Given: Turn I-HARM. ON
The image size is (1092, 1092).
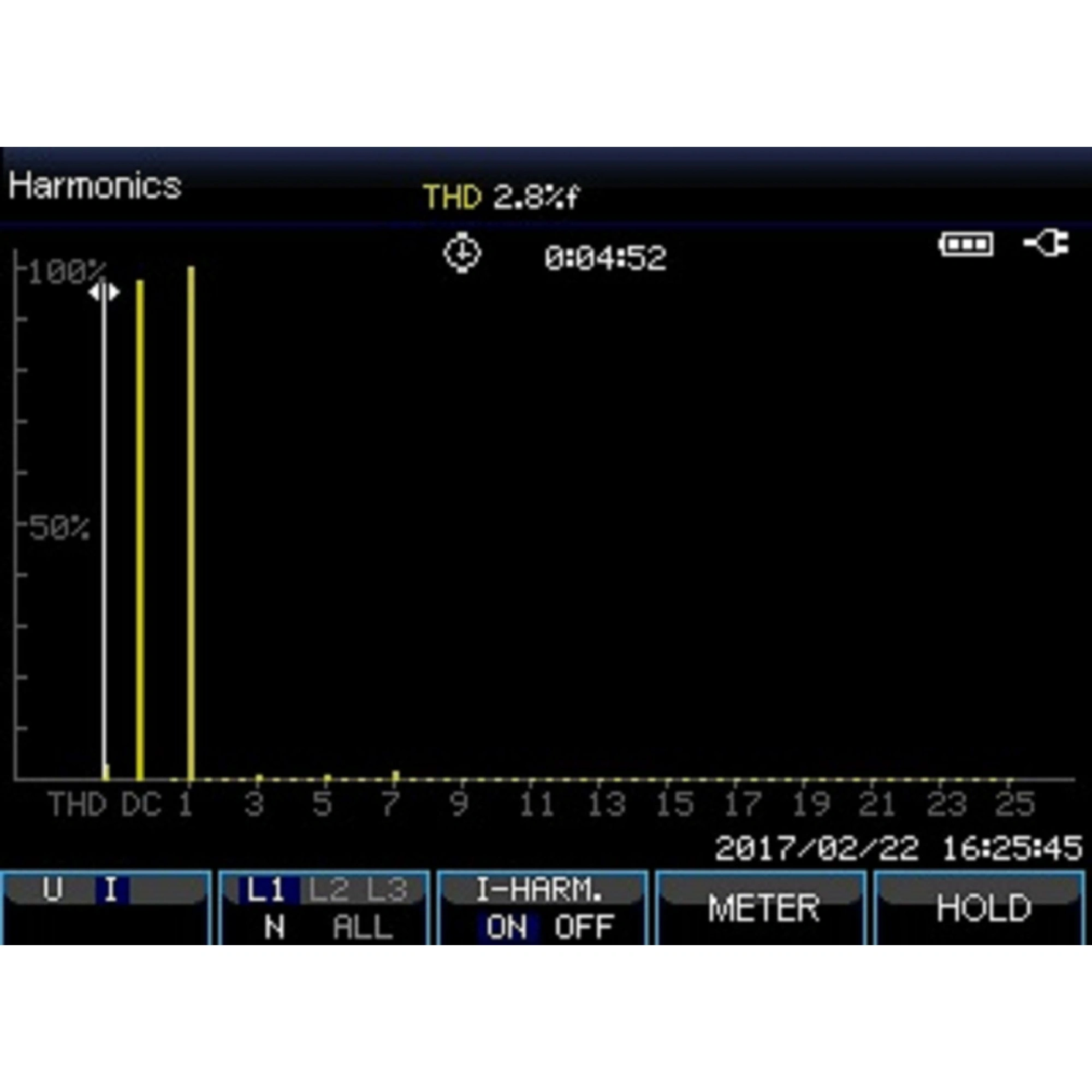Looking at the screenshot, I should [x=507, y=928].
